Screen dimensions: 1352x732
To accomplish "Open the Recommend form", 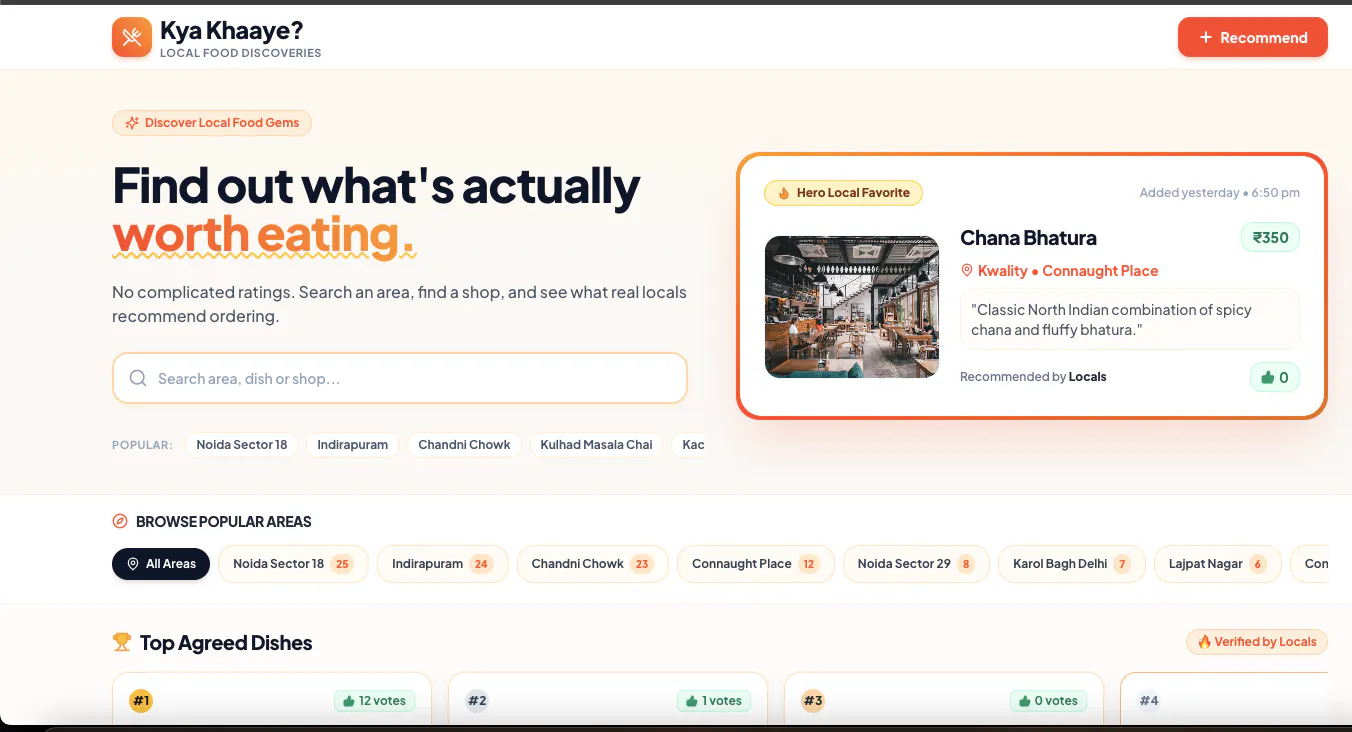I will [1253, 37].
